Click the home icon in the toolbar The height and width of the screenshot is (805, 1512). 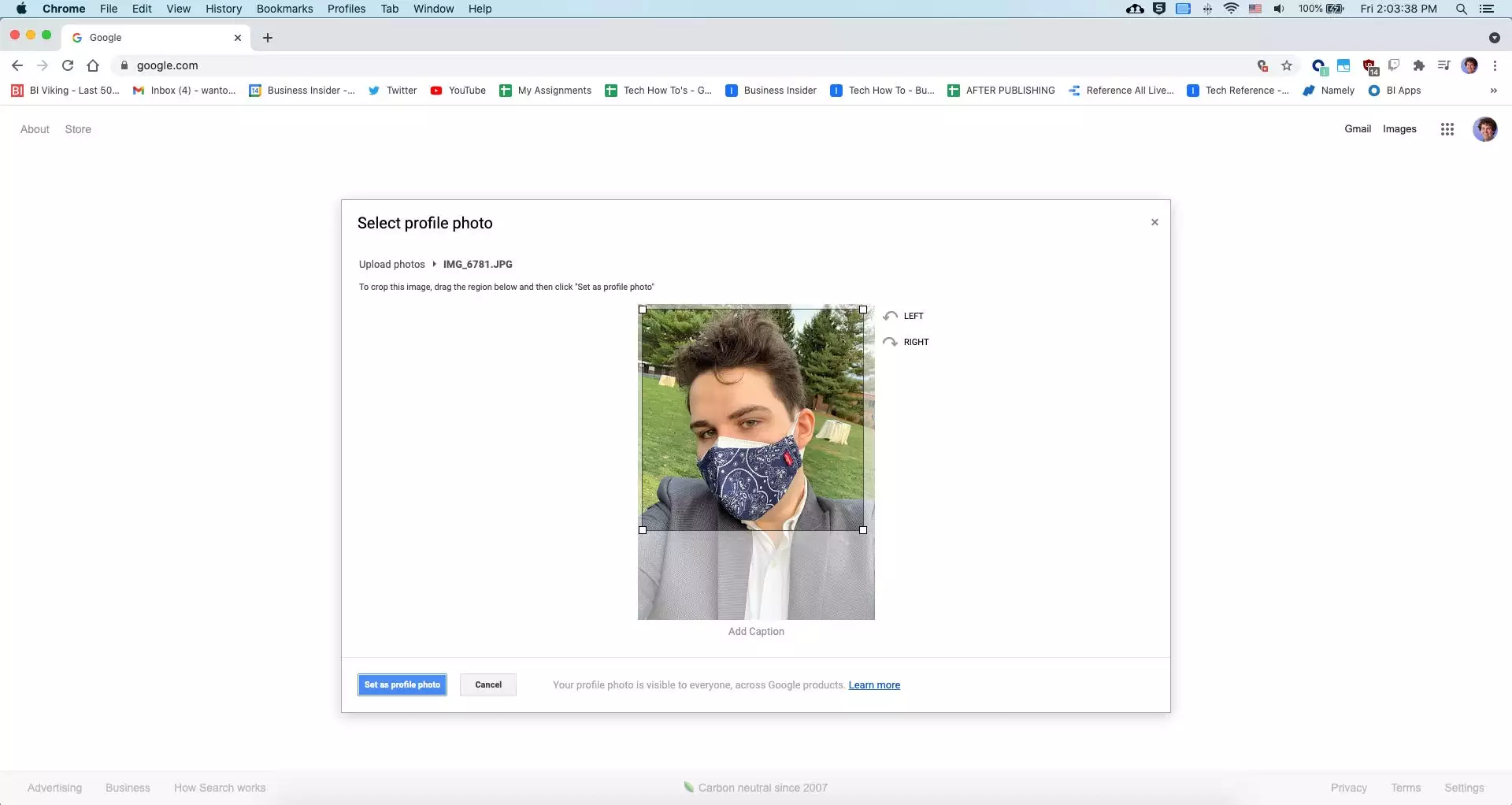93,65
